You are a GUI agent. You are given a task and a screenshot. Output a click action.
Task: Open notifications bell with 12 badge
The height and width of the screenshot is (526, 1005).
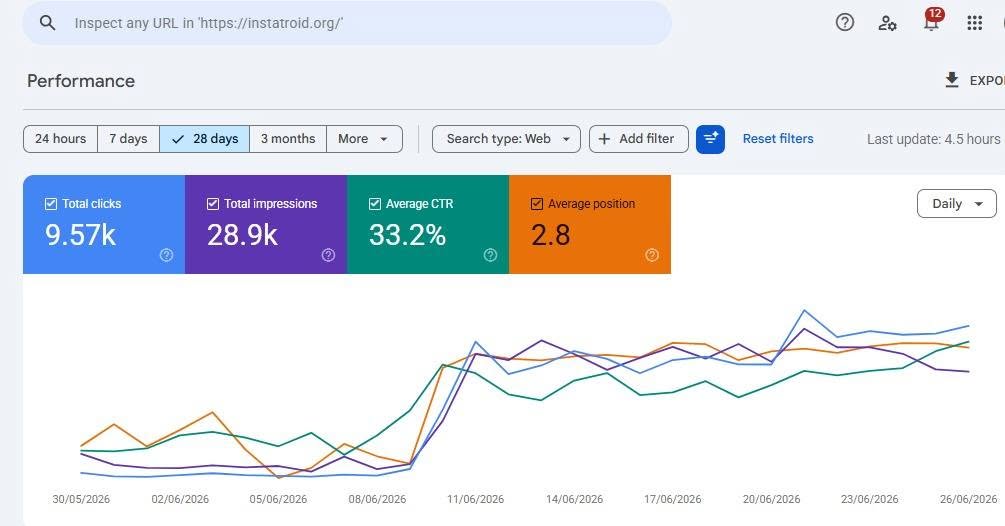coord(932,21)
